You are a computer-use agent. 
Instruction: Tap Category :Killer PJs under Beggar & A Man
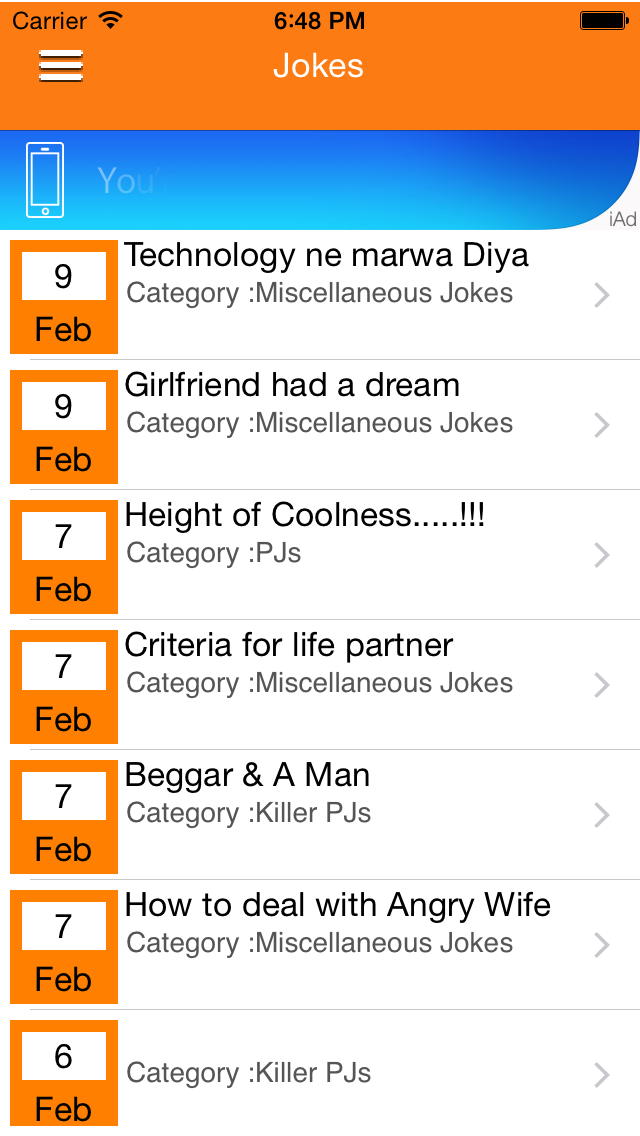coord(250,813)
